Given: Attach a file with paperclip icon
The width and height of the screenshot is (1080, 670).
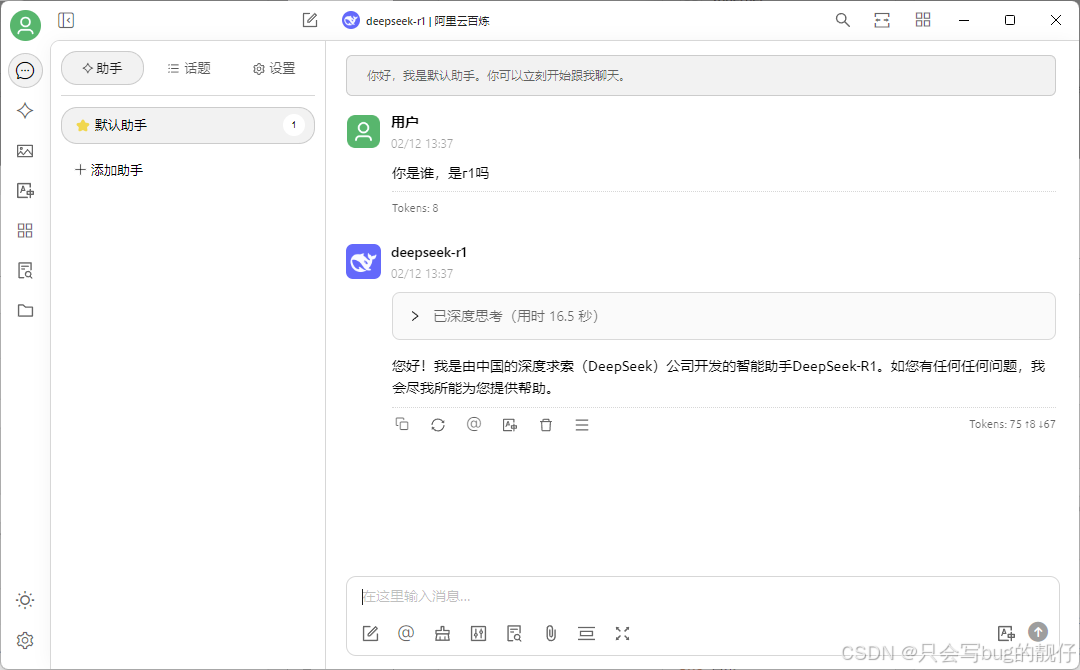Looking at the screenshot, I should click(x=550, y=634).
